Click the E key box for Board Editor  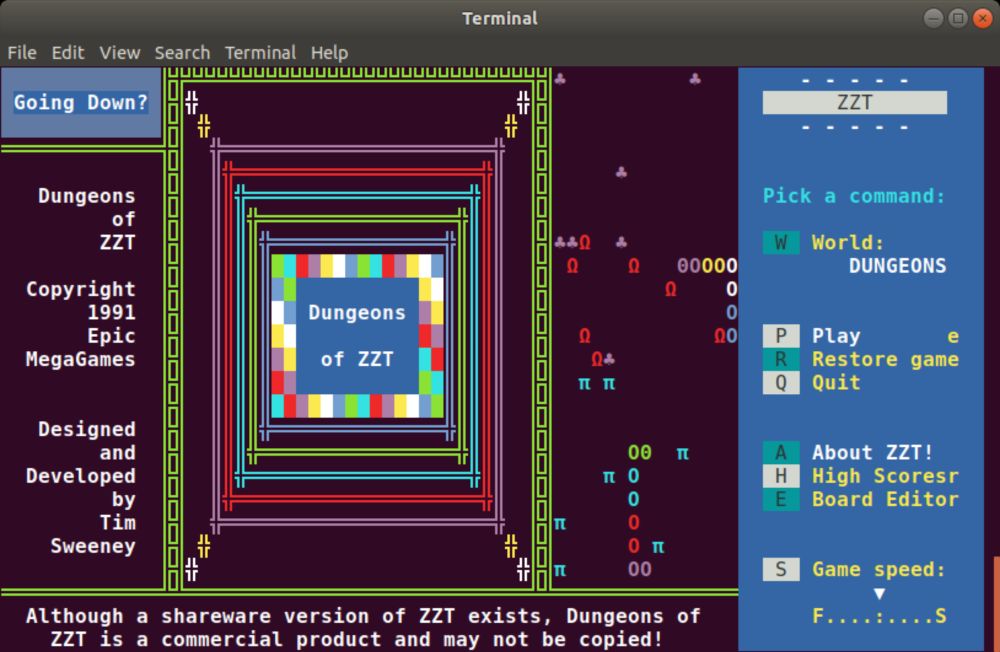pyautogui.click(x=781, y=499)
